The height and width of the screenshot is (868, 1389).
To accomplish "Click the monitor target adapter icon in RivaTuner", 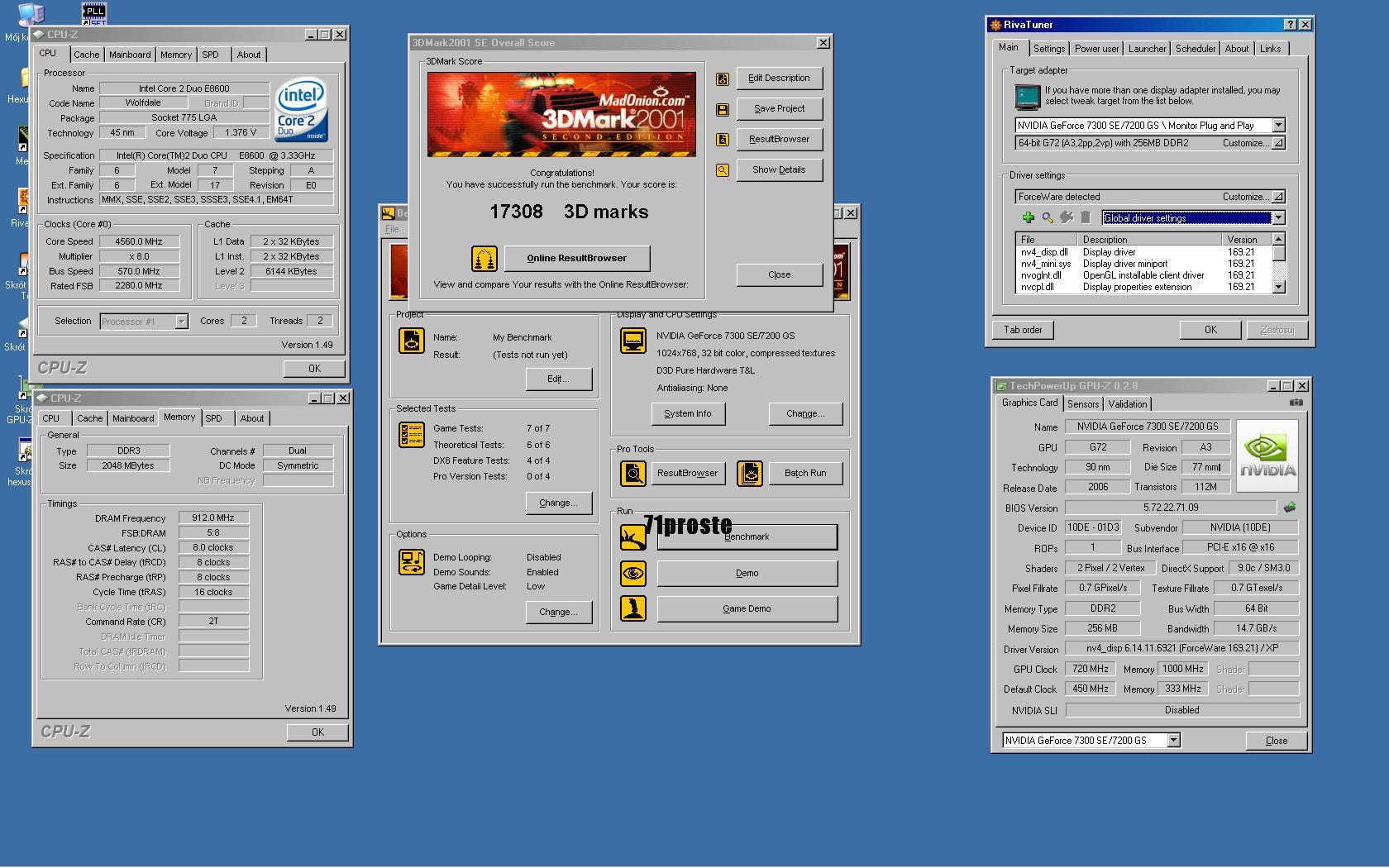I will pos(1028,97).
